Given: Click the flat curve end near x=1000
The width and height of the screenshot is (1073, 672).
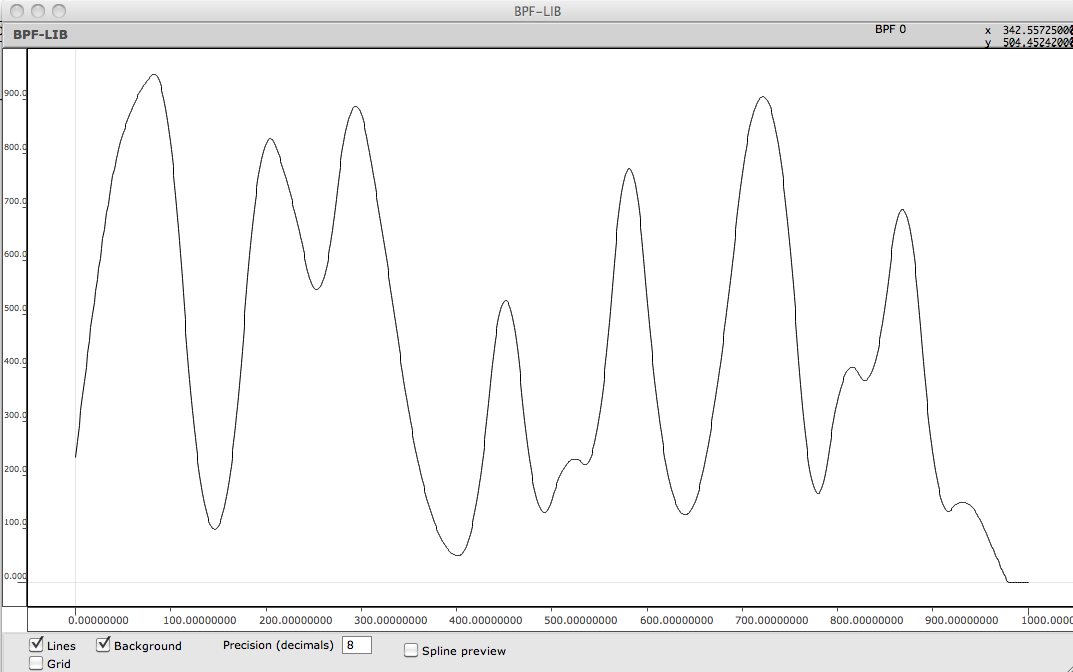Looking at the screenshot, I should pyautogui.click(x=1018, y=581).
